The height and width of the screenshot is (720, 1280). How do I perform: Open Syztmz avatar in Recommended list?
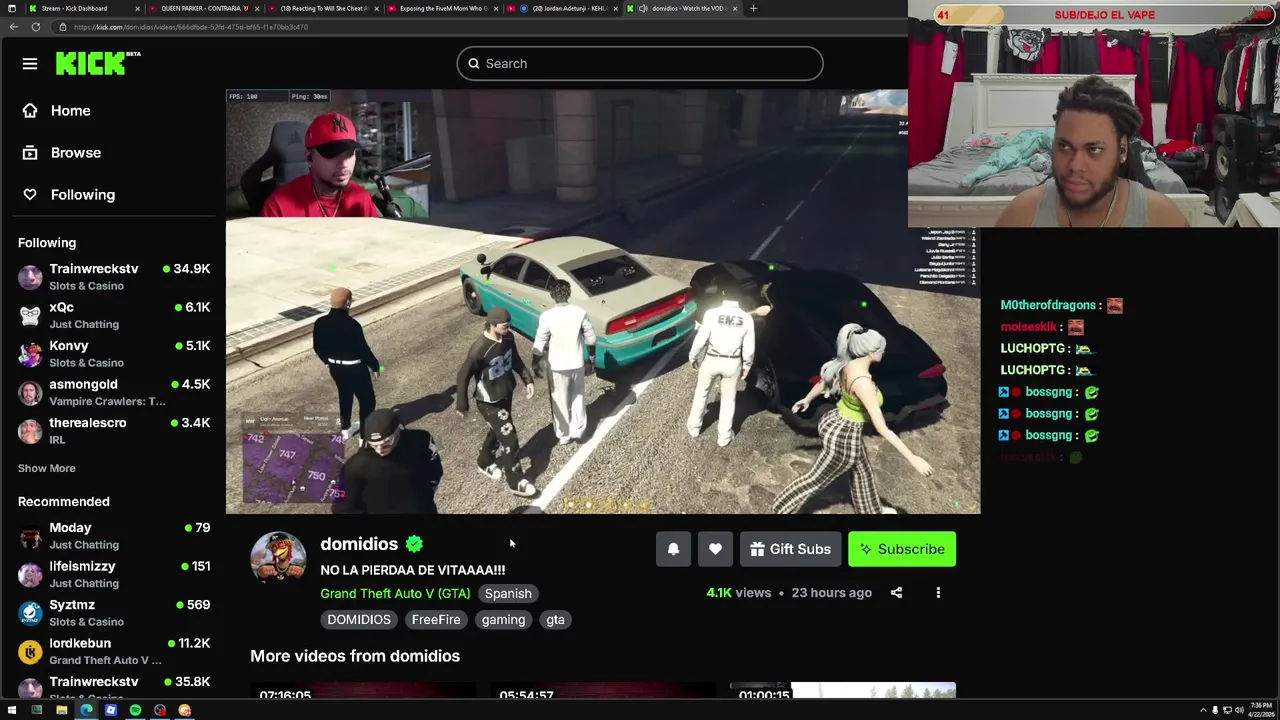click(30, 613)
